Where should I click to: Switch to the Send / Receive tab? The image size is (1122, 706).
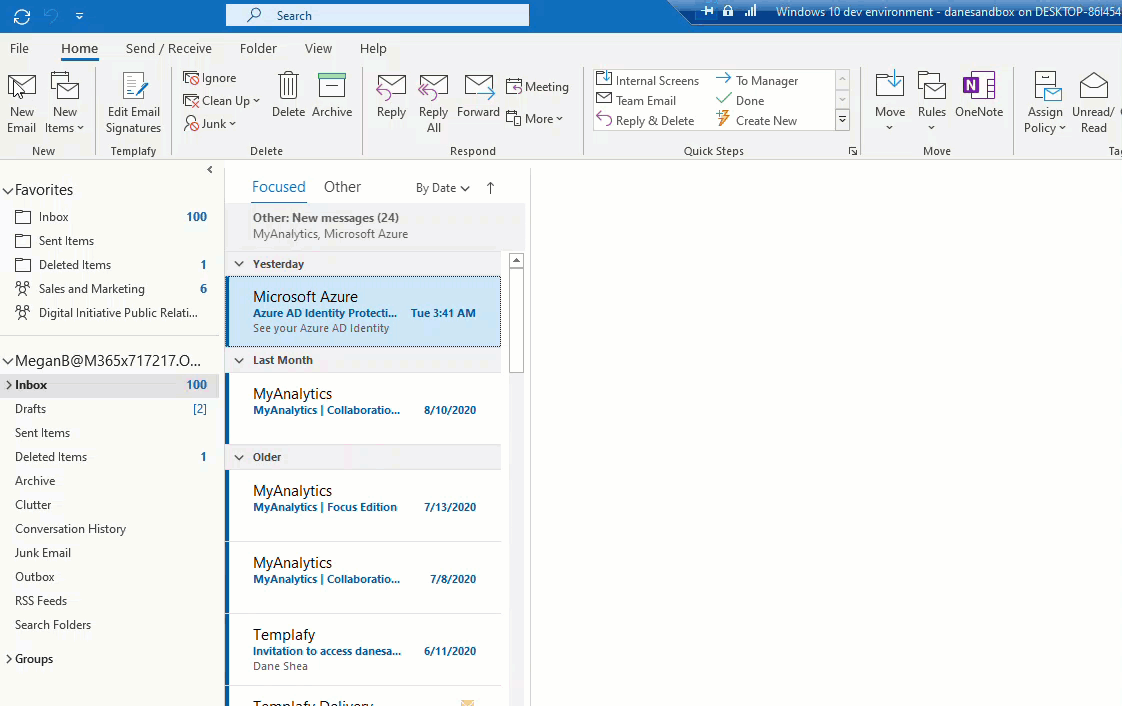(x=169, y=49)
